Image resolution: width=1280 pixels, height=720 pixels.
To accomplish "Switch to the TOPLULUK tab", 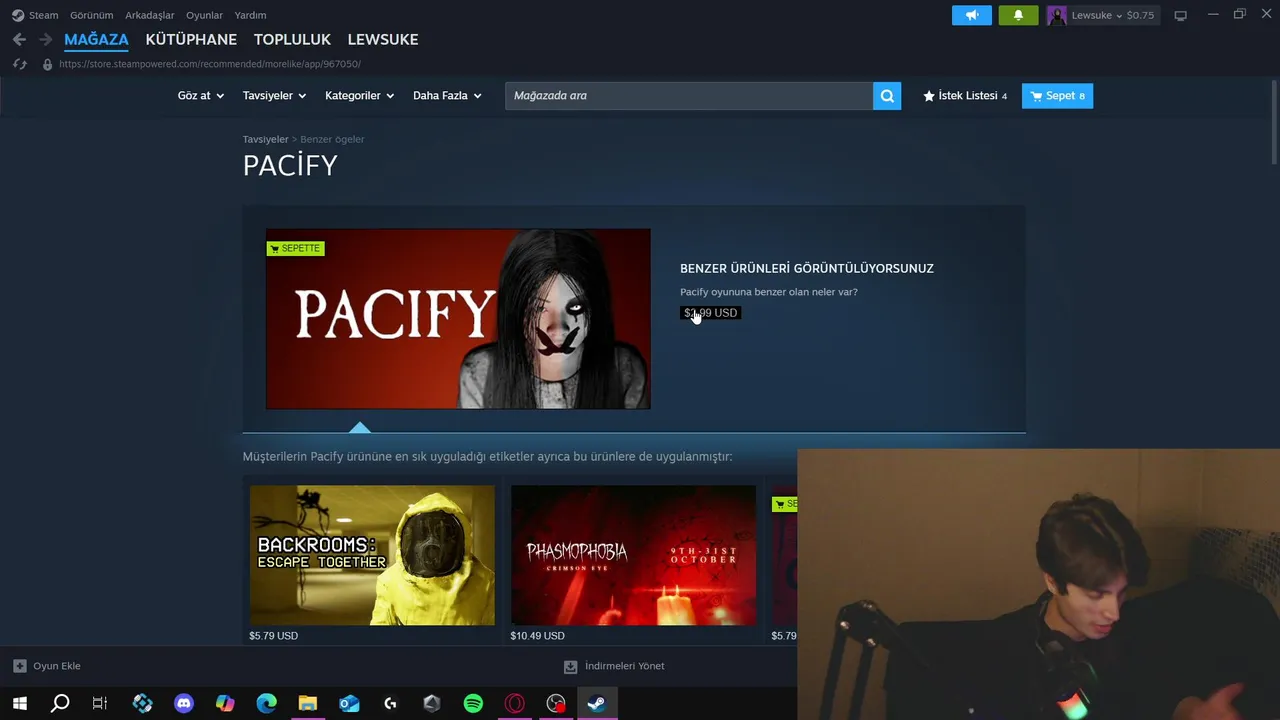I will coord(292,39).
